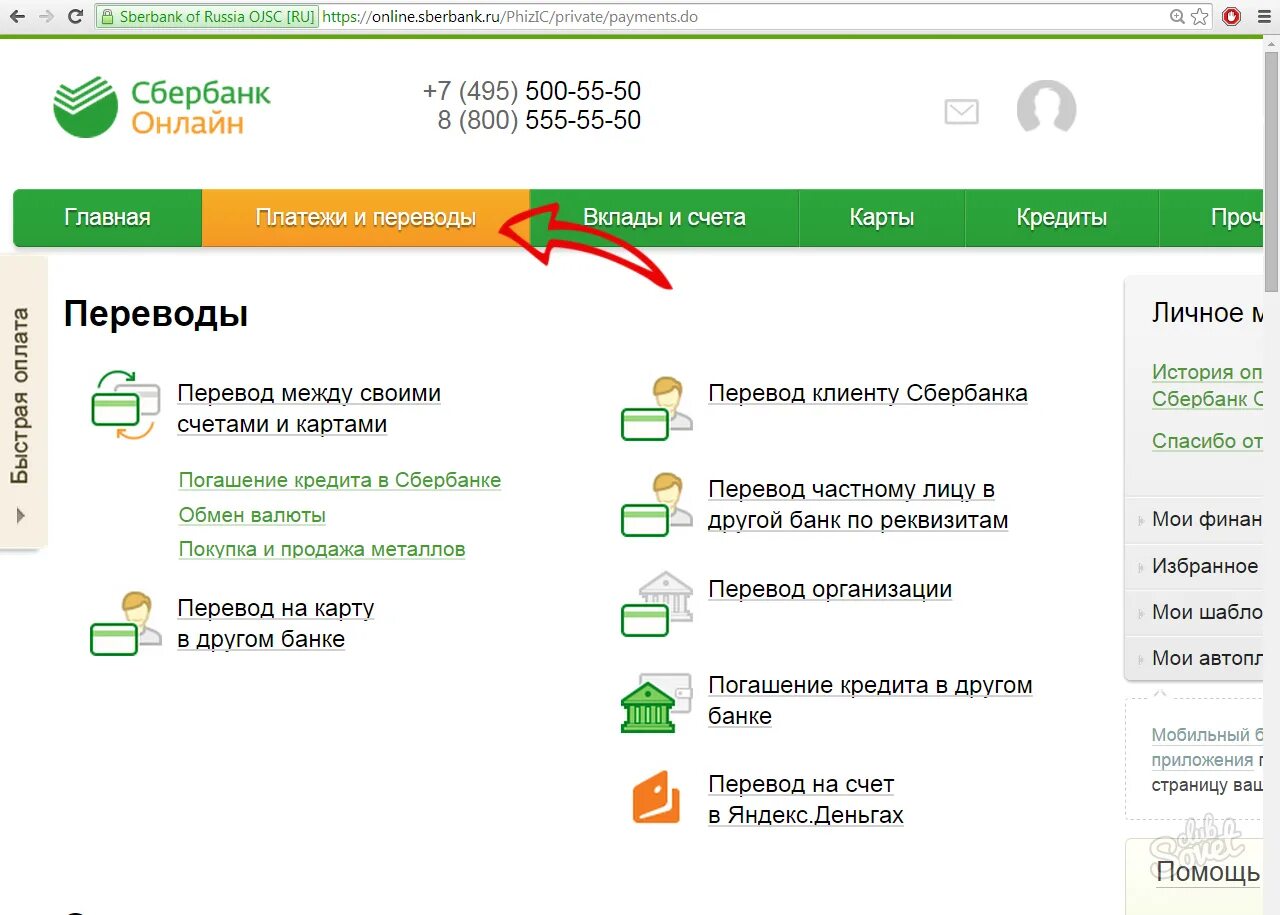This screenshot has width=1280, height=915.
Task: Click the user profile avatar
Action: click(x=1046, y=108)
